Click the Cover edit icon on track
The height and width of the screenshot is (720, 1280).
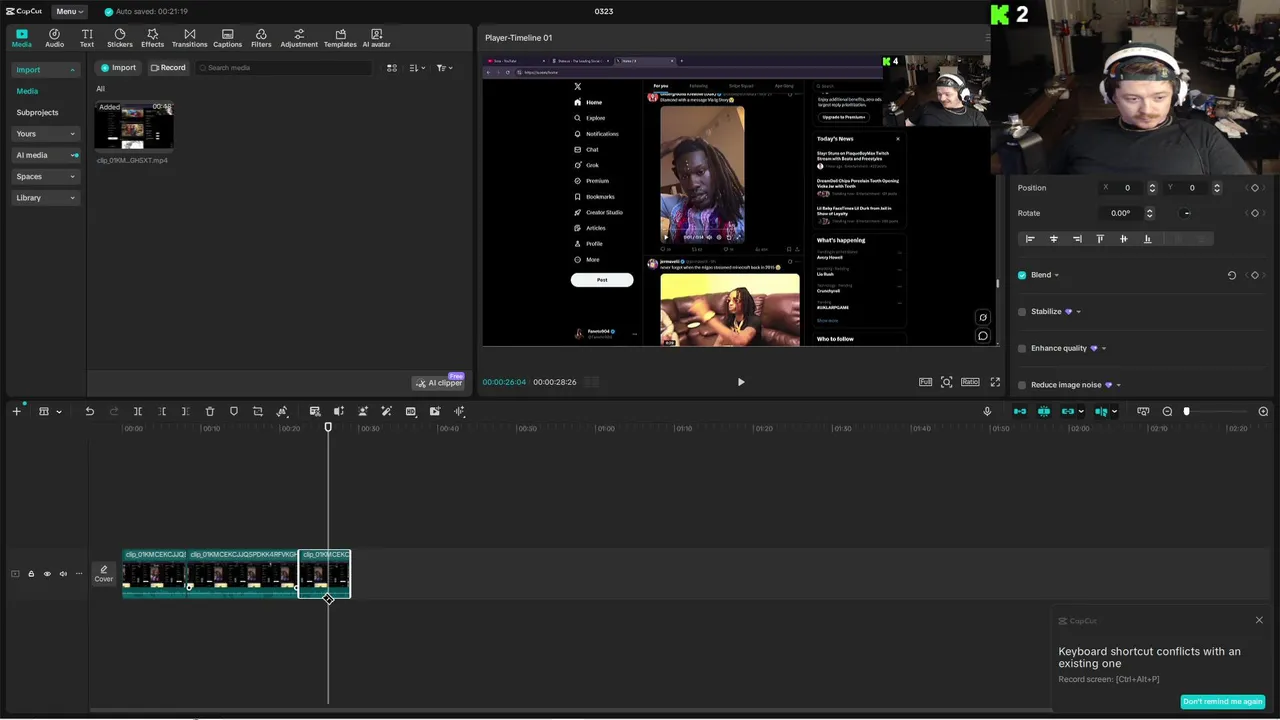[104, 573]
